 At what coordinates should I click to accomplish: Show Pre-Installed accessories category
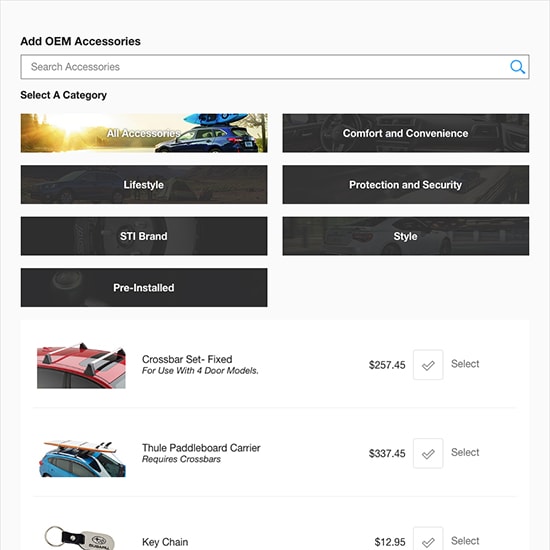(x=144, y=288)
